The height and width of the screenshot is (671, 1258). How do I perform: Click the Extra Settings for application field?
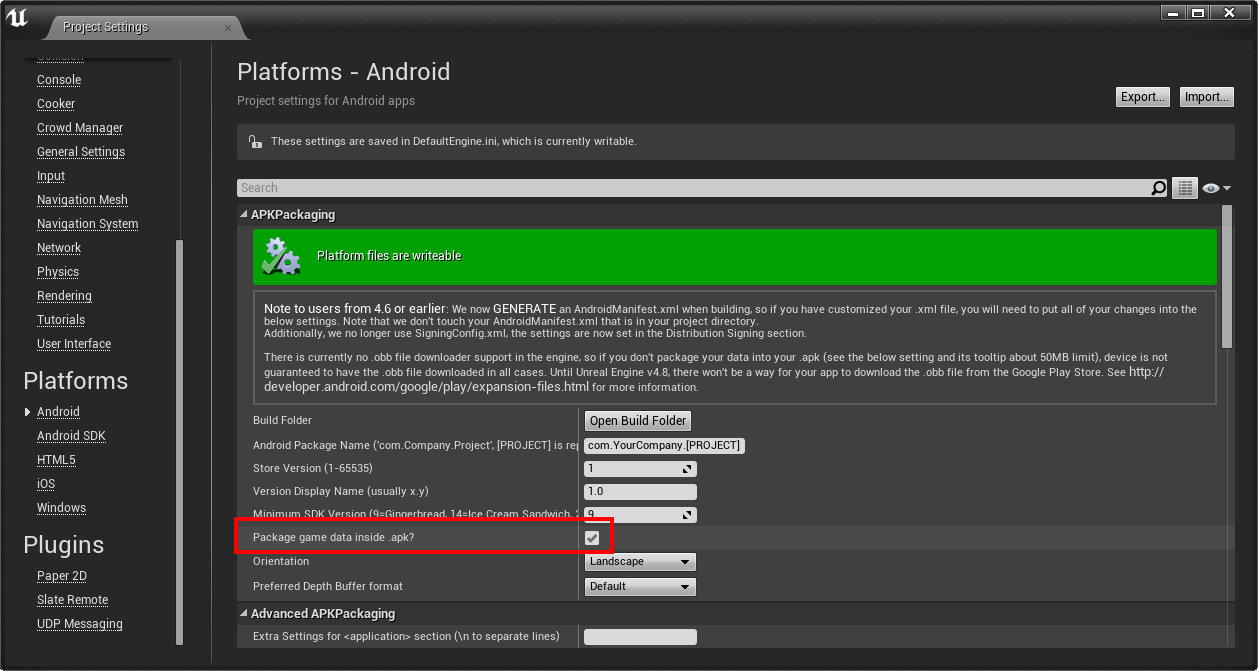(x=640, y=637)
